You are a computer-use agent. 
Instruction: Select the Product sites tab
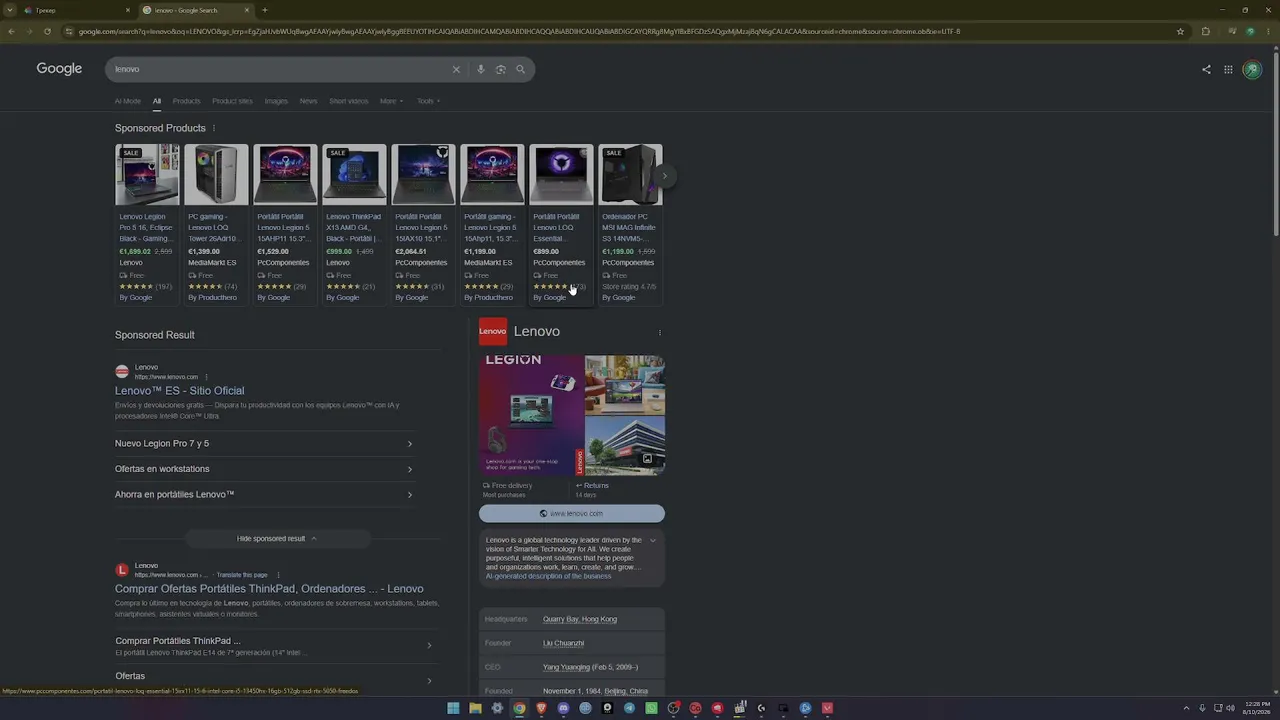coord(232,101)
